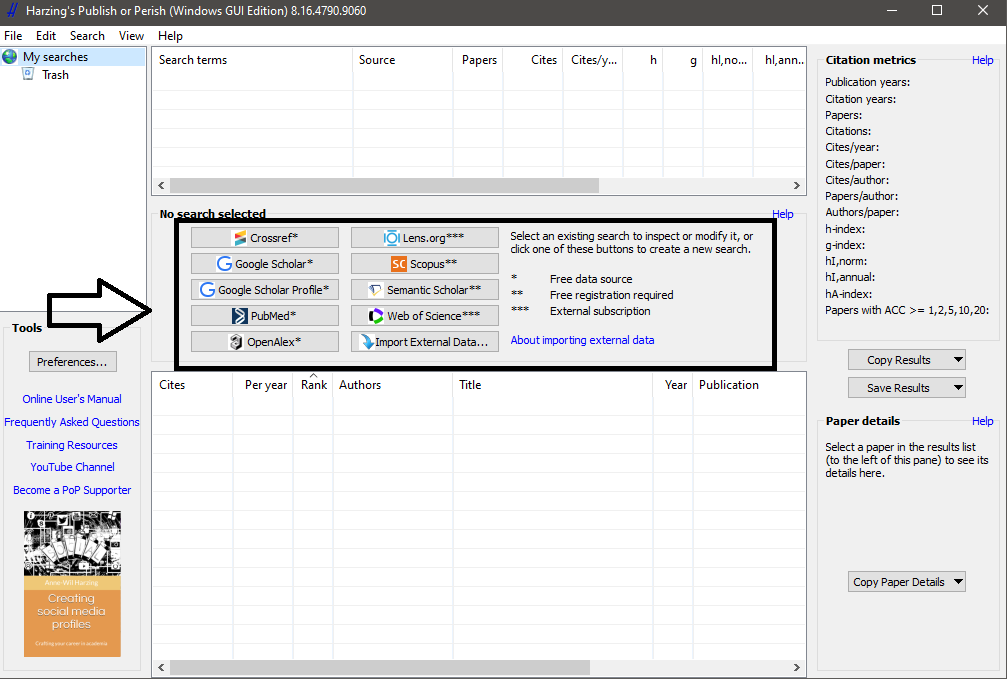Image resolution: width=1007 pixels, height=679 pixels.
Task: Sort results by Rank column
Action: tap(313, 385)
